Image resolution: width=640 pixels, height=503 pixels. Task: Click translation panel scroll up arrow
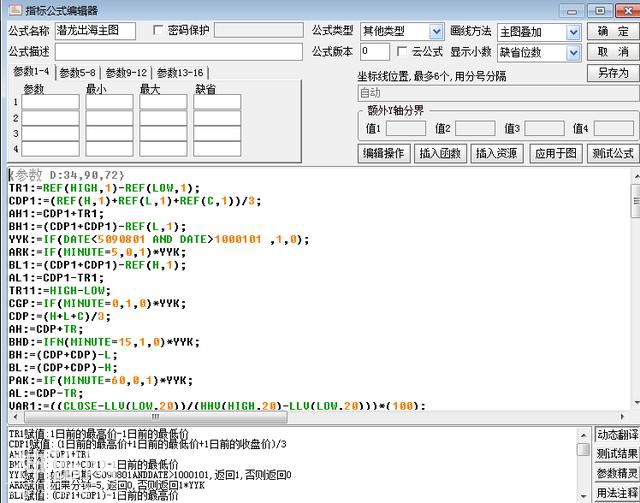point(584,435)
